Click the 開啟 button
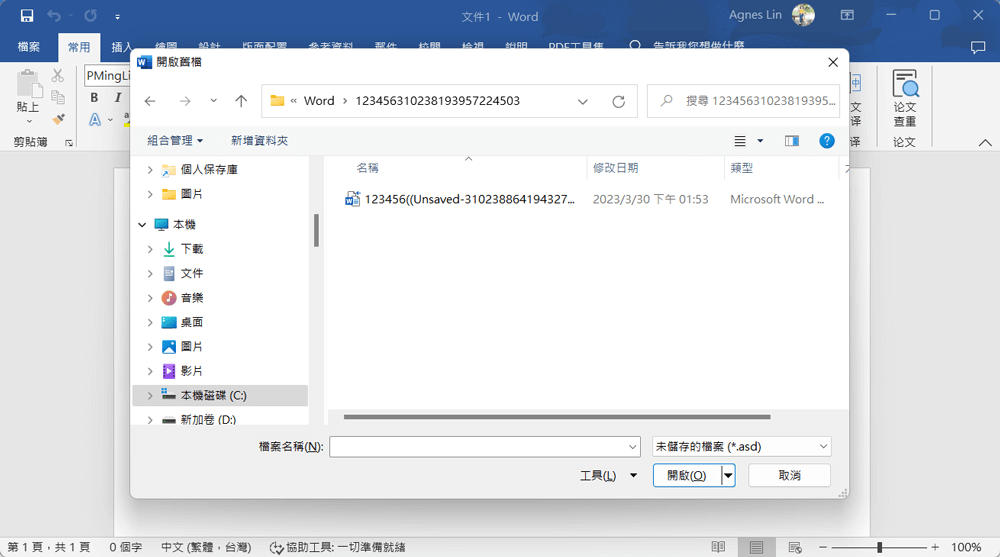Image resolution: width=1000 pixels, height=557 pixels. (687, 475)
